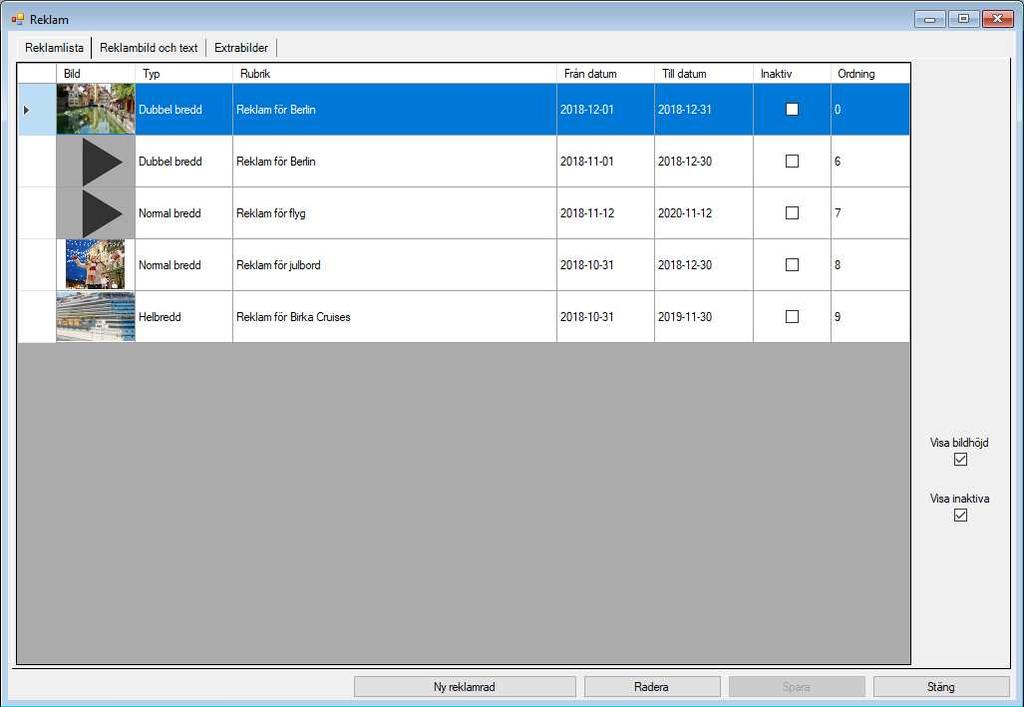
Task: Click the Ordning value 6 cell
Action: (x=870, y=161)
